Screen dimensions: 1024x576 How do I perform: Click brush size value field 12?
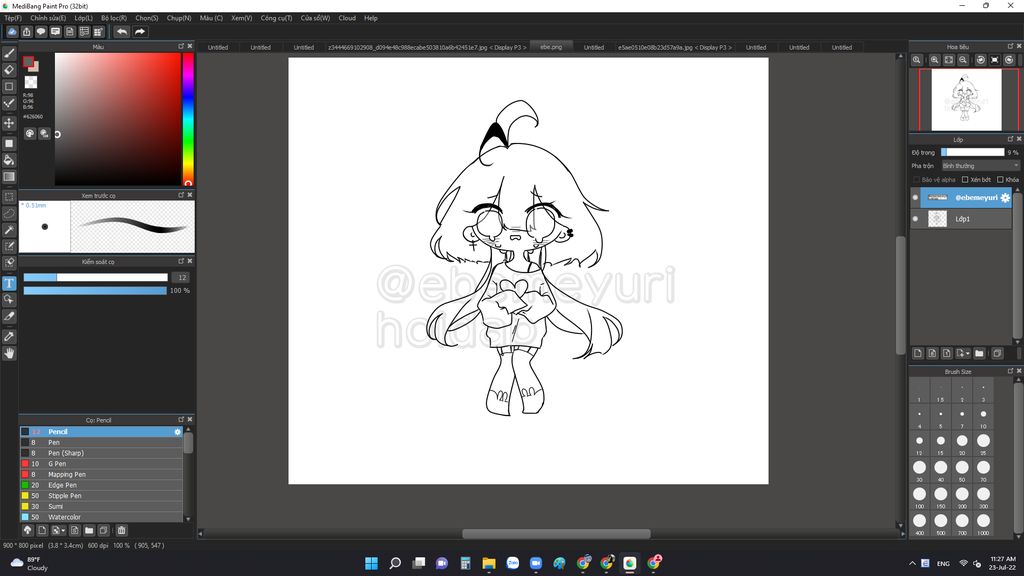pos(182,278)
